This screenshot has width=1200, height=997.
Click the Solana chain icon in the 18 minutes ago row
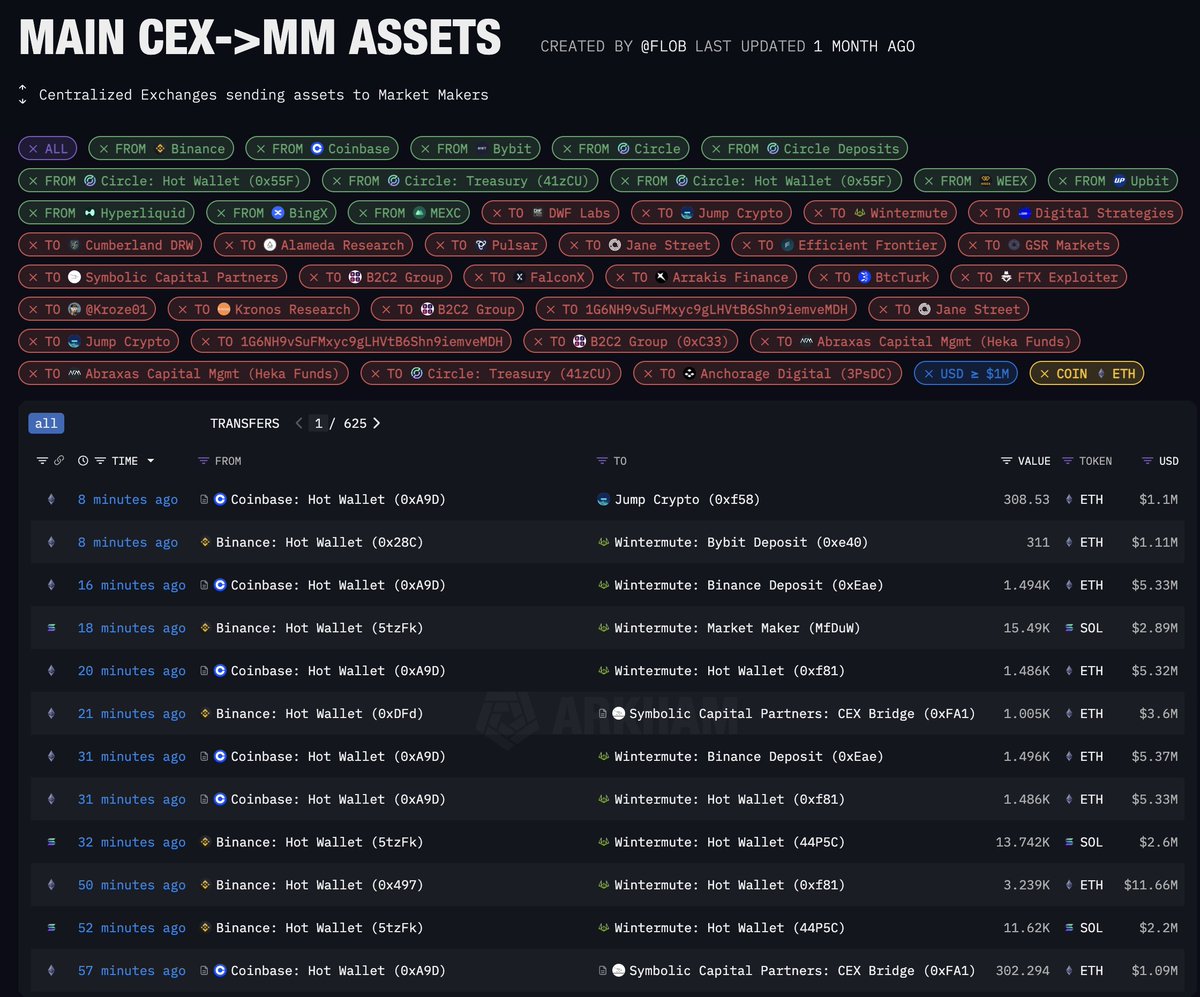pos(51,628)
